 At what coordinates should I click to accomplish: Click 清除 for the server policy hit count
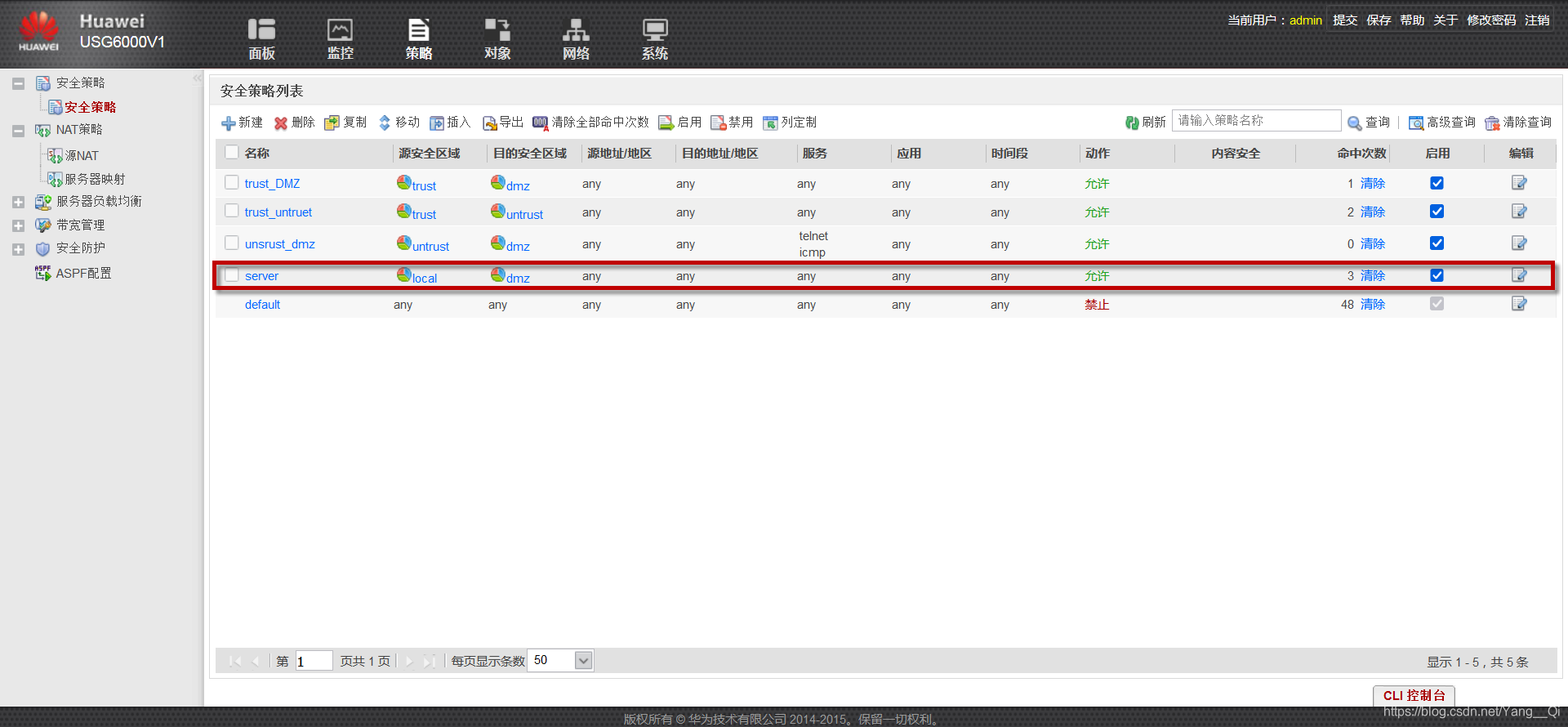point(1373,276)
